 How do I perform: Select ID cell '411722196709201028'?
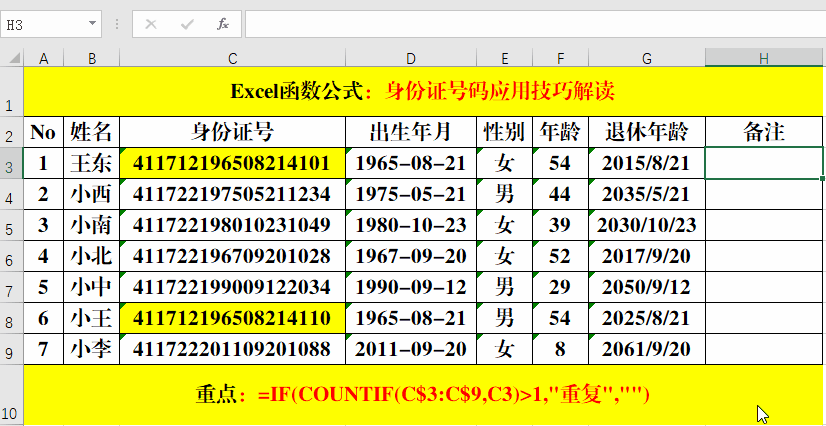(233, 256)
